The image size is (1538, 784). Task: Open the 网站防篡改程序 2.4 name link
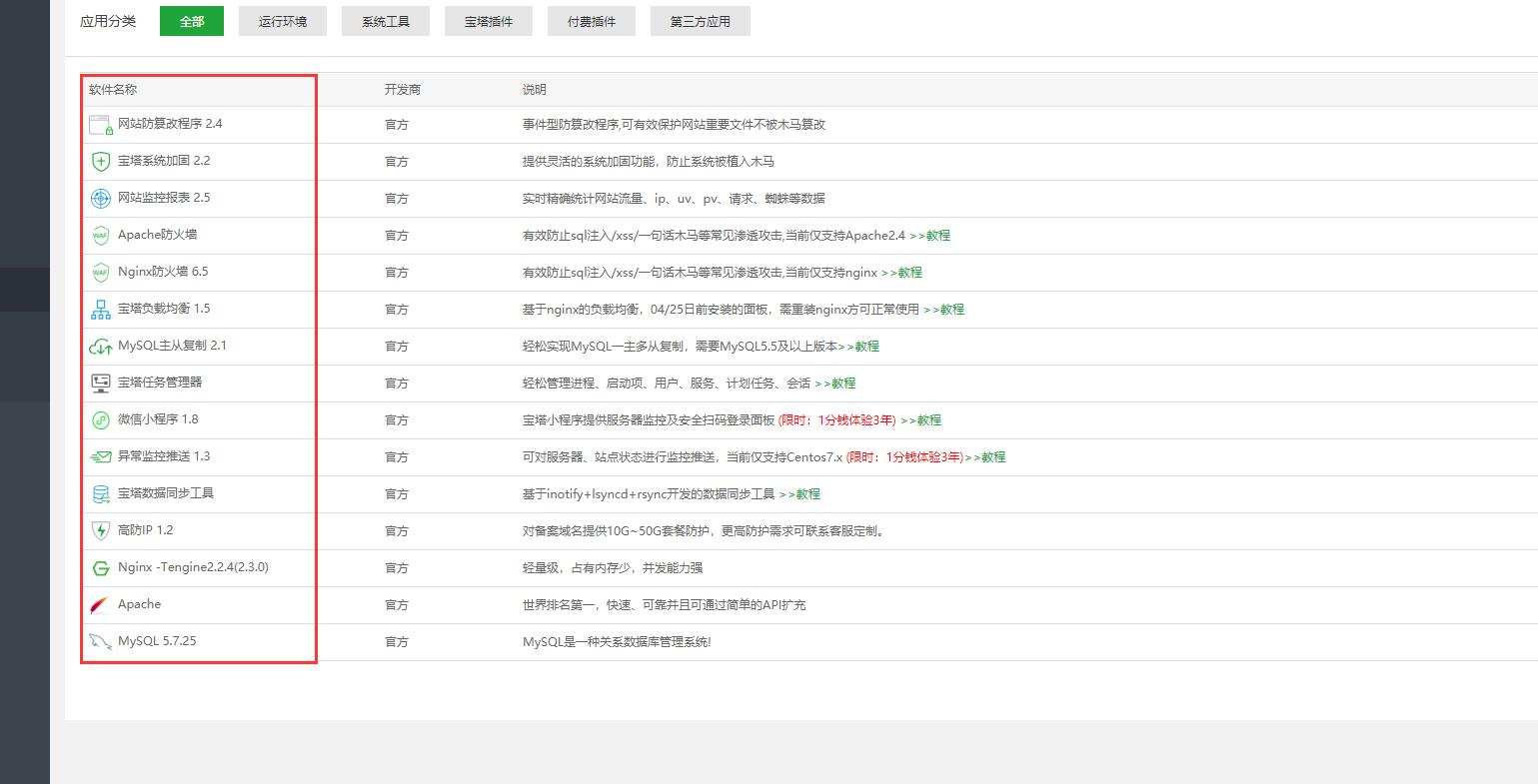(170, 124)
